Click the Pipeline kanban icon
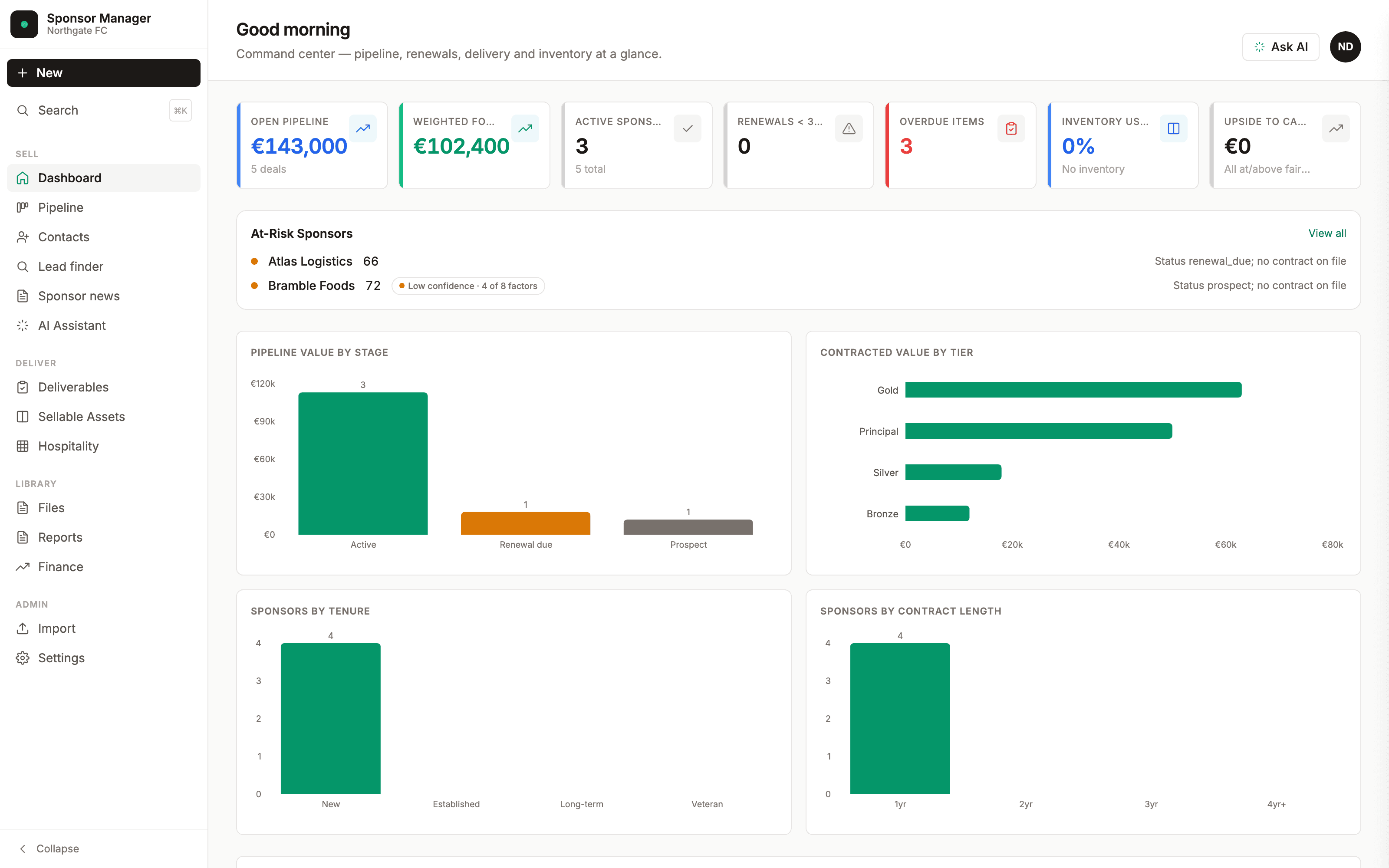 pos(23,207)
